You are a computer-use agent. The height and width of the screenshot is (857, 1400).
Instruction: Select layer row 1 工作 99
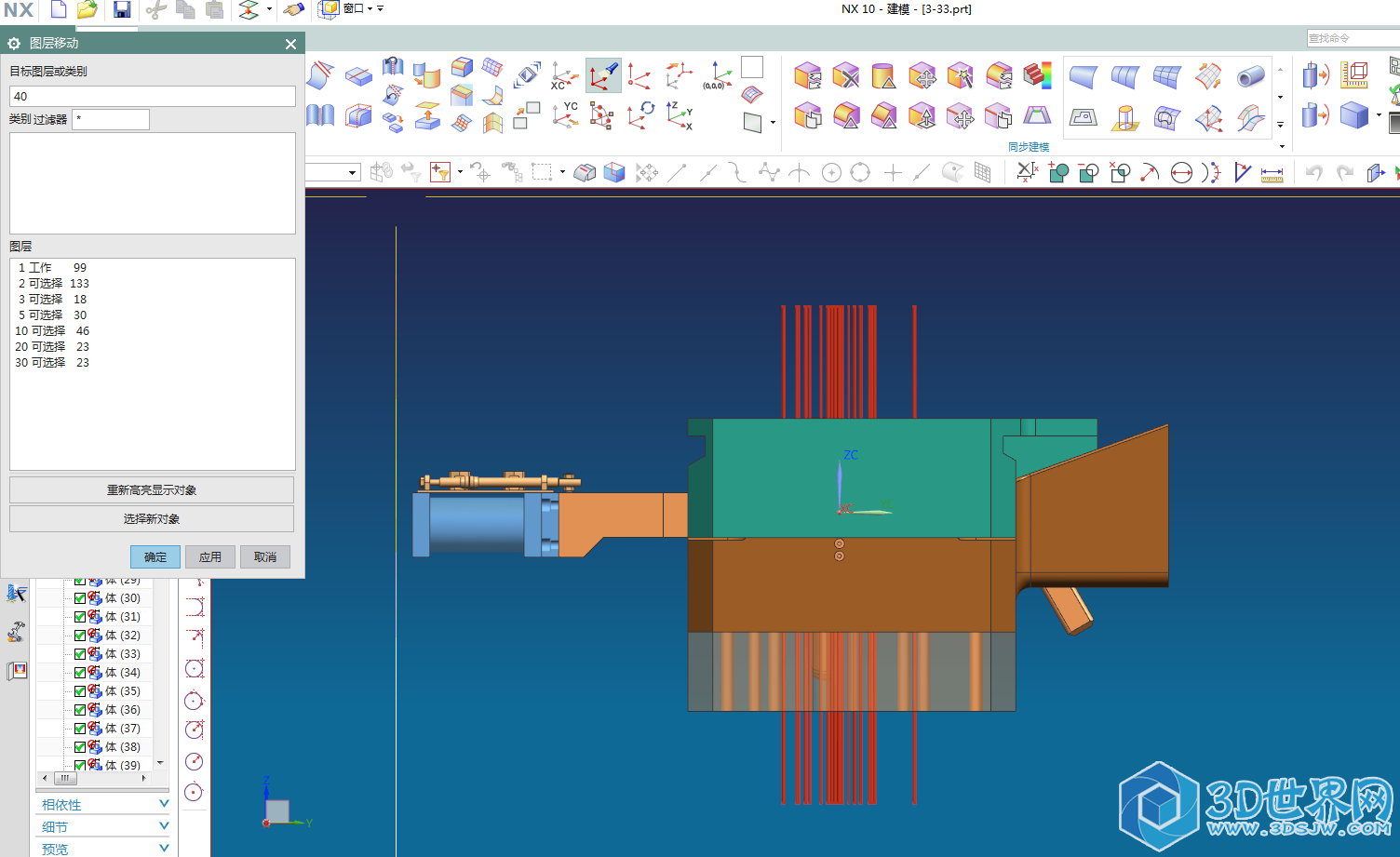click(153, 267)
